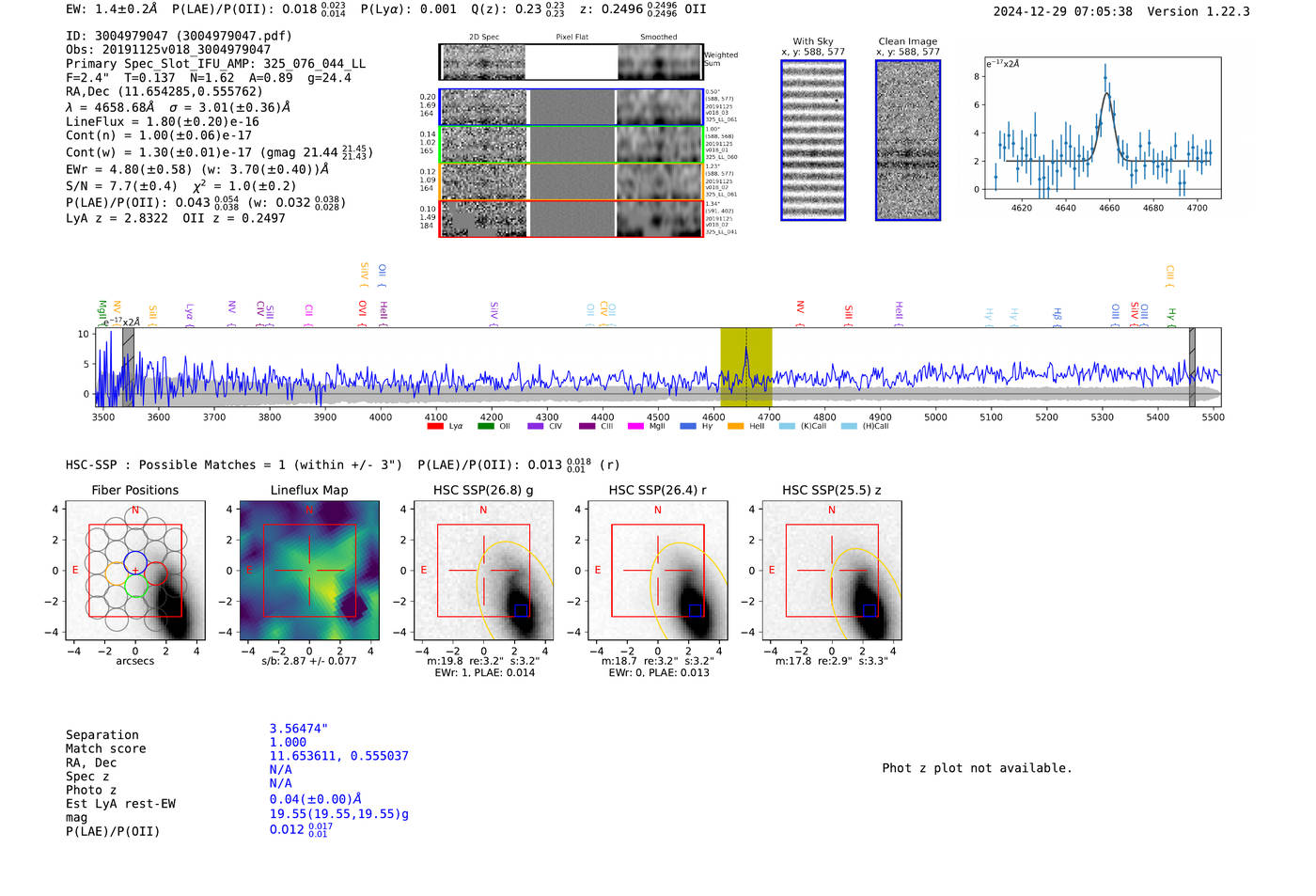Click the orange fiber circle in Fiber Positions
This screenshot has width=1316, height=896.
pyautogui.click(x=116, y=574)
